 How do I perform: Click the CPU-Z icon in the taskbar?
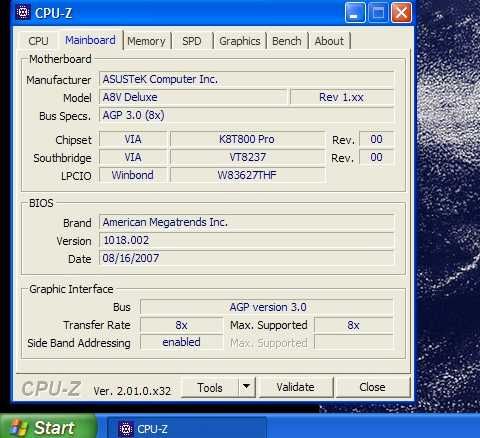(126, 429)
